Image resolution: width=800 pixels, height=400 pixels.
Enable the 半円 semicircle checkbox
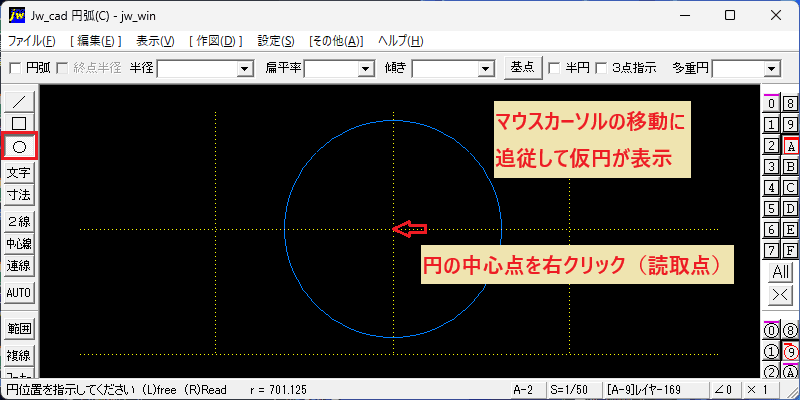tap(554, 68)
